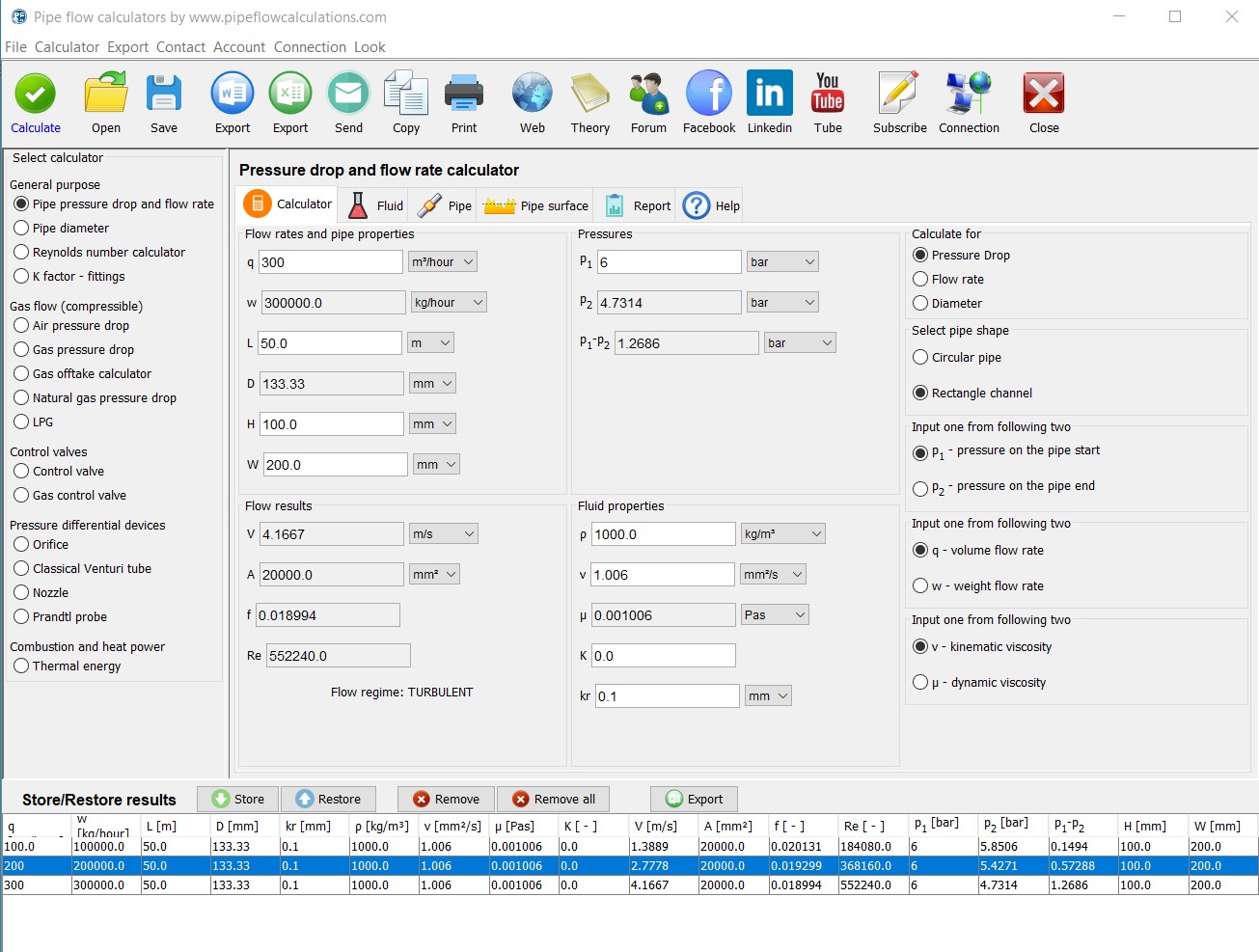Image resolution: width=1259 pixels, height=952 pixels.
Task: Enable Flow rate in Calculate for
Action: click(x=920, y=279)
